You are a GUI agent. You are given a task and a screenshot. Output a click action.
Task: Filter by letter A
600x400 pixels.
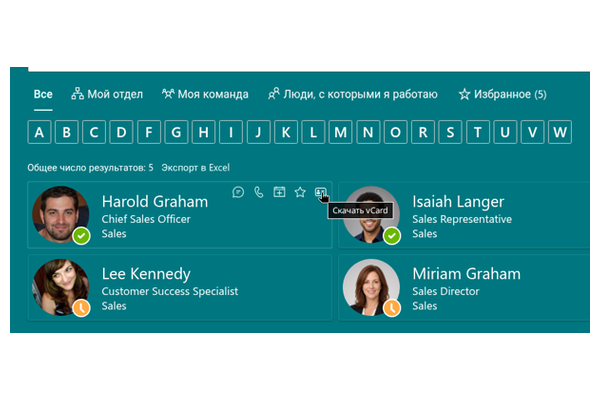(39, 132)
